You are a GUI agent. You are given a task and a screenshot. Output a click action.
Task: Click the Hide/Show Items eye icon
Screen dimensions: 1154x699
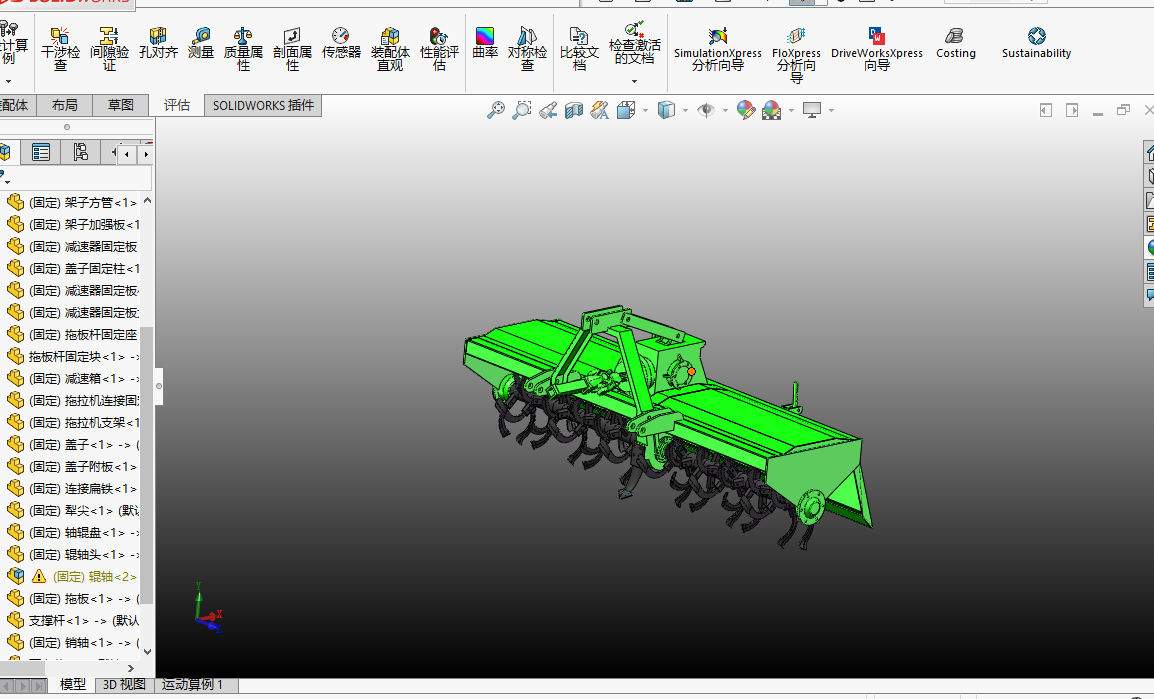706,110
